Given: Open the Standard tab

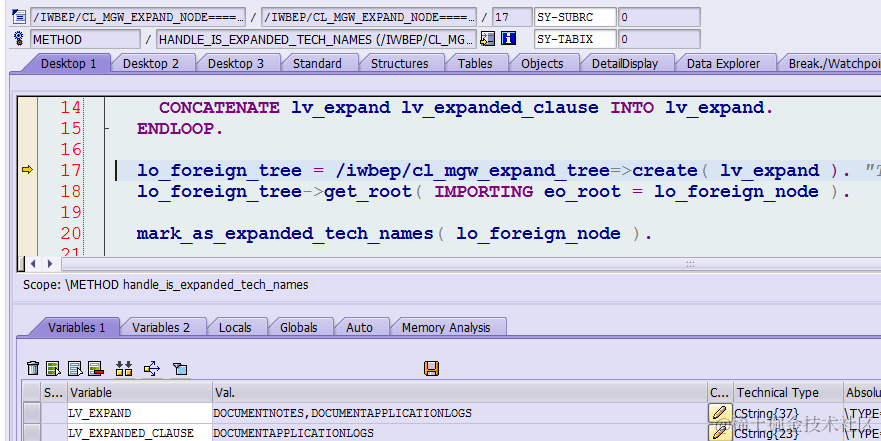Looking at the screenshot, I should (317, 63).
